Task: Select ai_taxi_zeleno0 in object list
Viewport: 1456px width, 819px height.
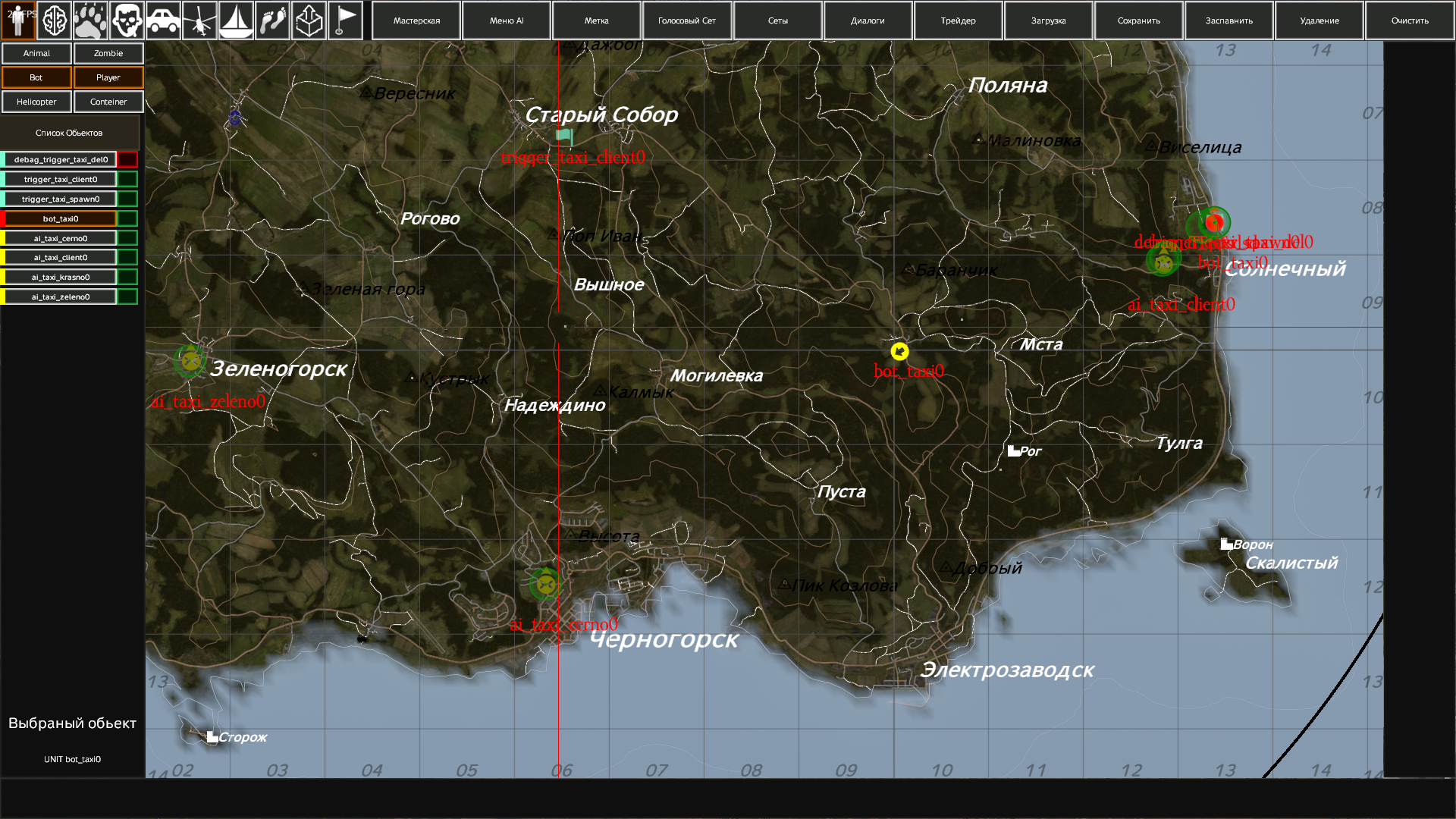Action: pos(61,297)
